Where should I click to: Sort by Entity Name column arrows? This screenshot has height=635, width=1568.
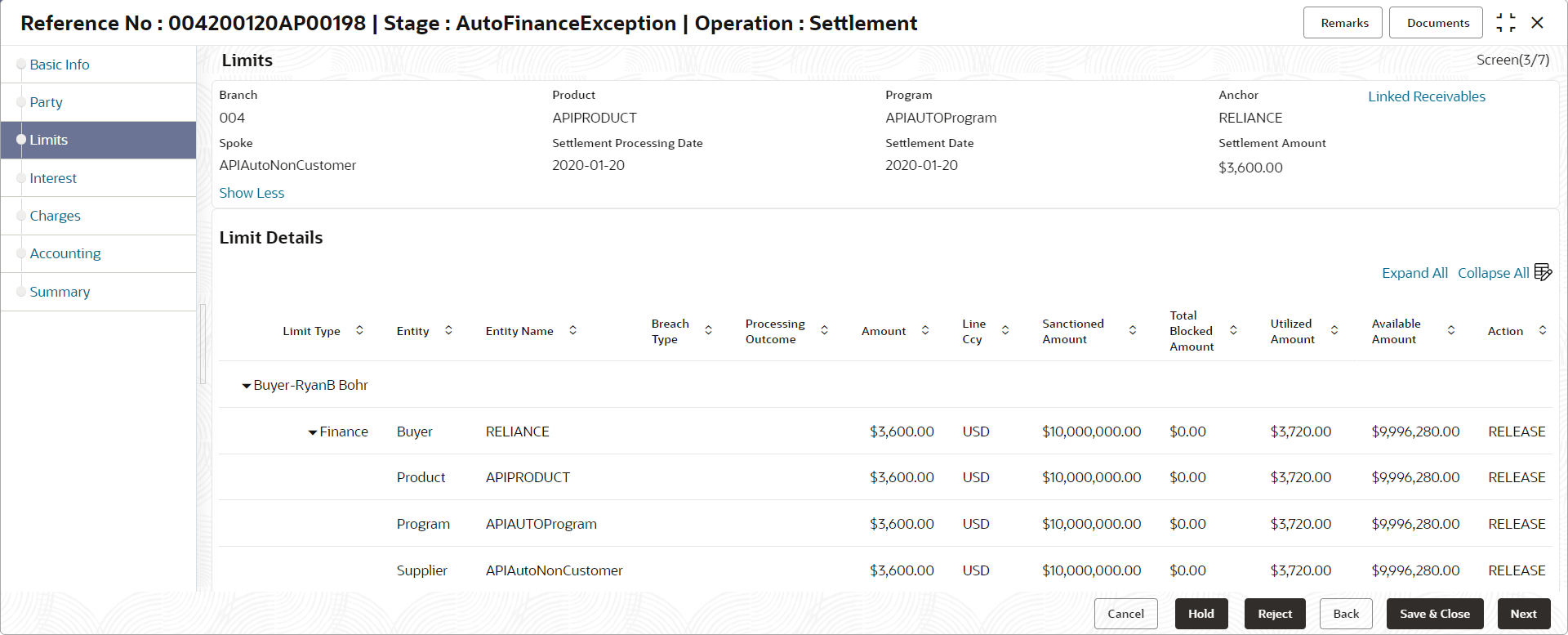[x=572, y=330]
